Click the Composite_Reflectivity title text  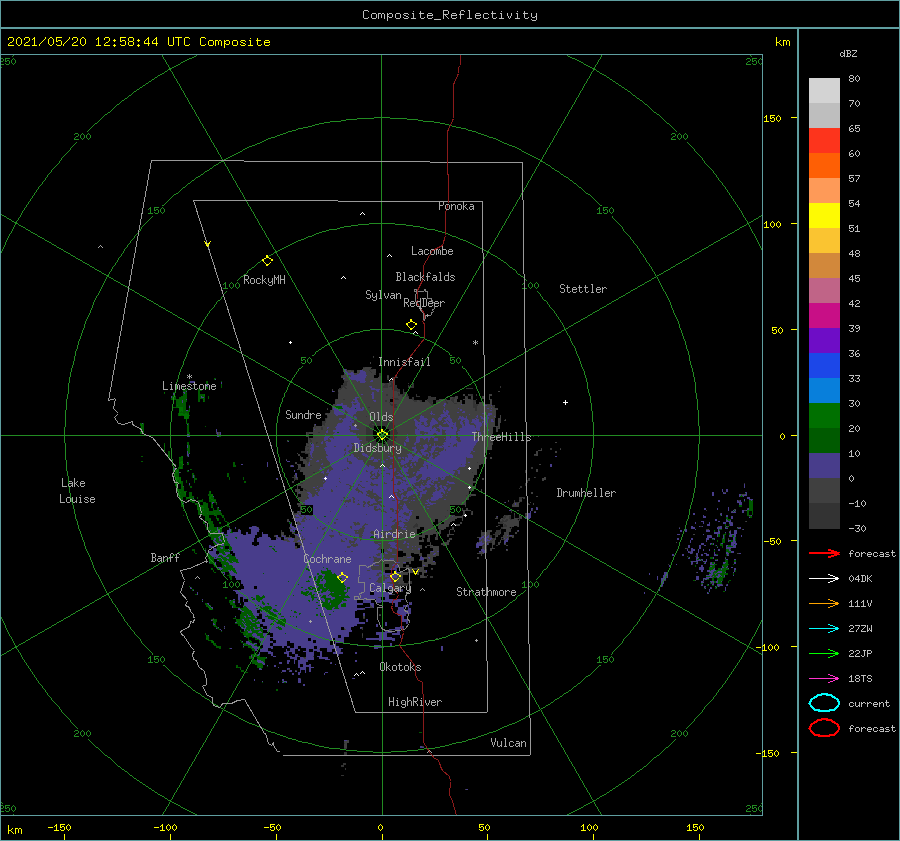(x=450, y=15)
